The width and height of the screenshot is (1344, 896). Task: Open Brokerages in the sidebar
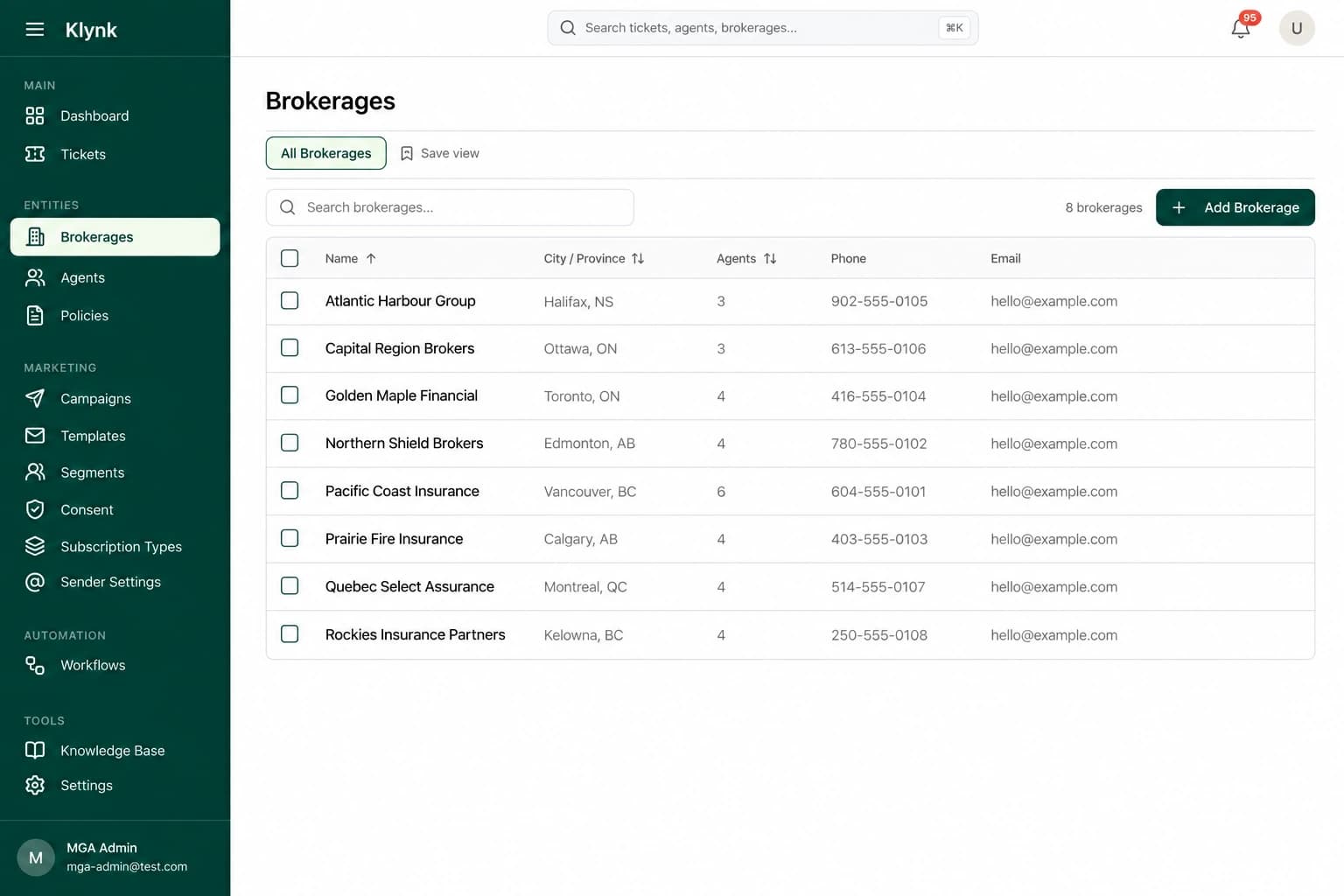point(115,237)
